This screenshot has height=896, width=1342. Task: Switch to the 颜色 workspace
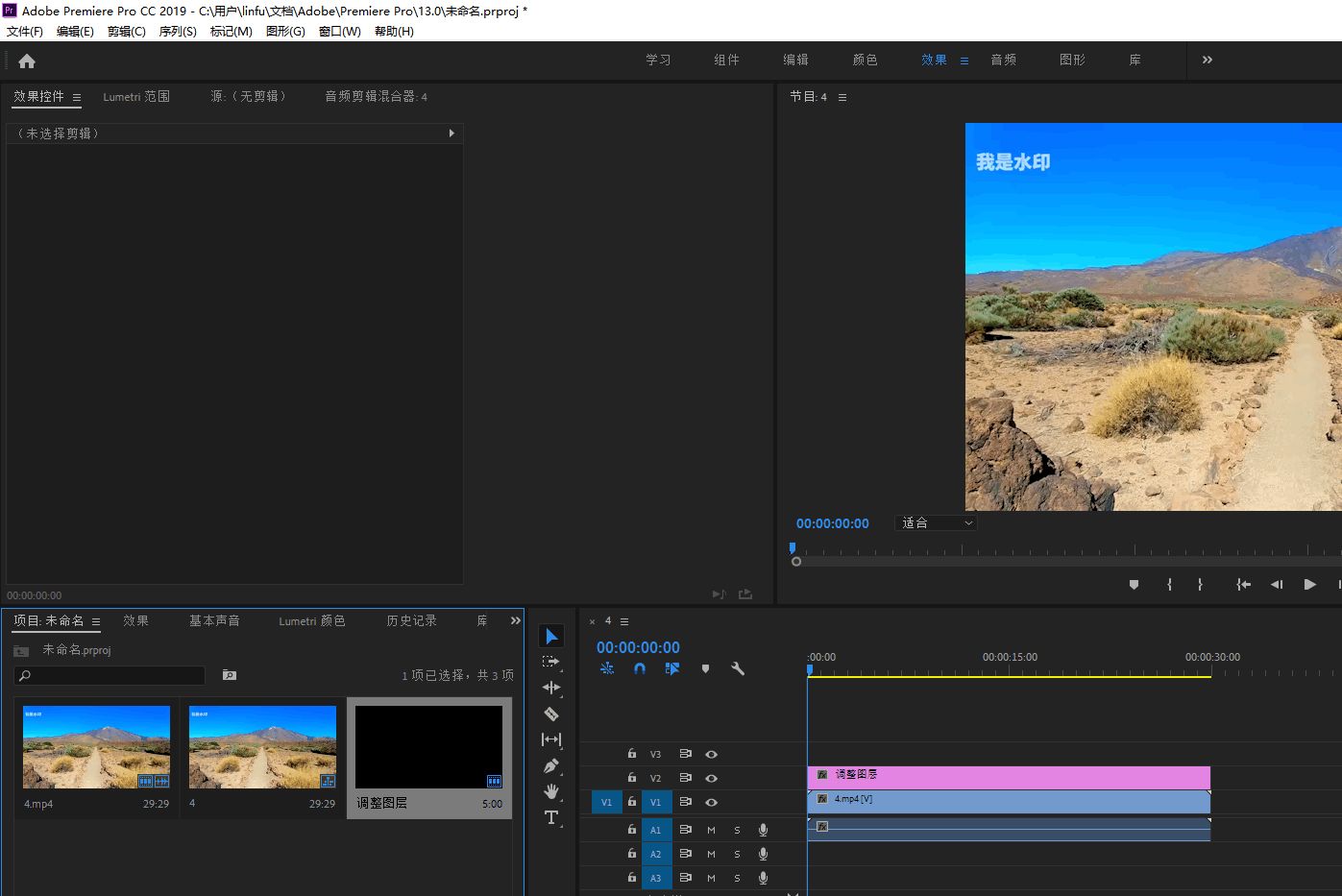point(865,60)
